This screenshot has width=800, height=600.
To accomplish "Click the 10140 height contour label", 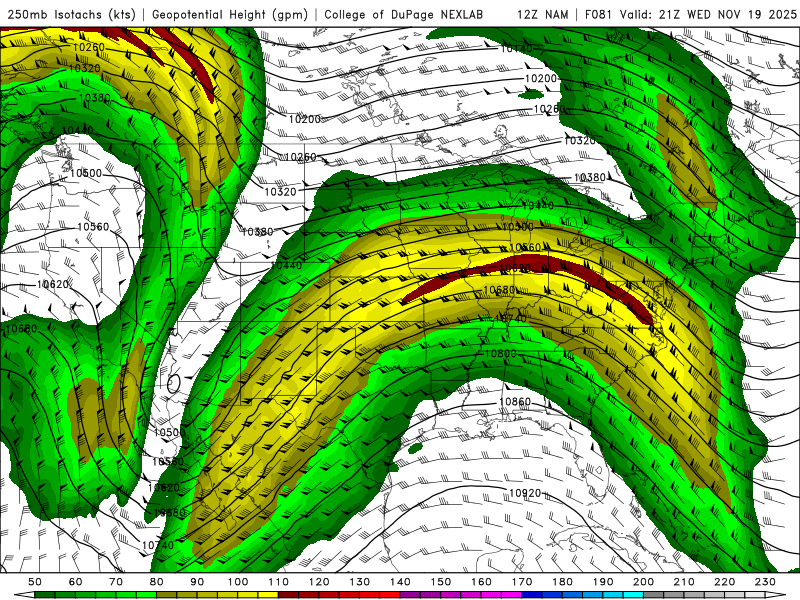I will click(516, 48).
